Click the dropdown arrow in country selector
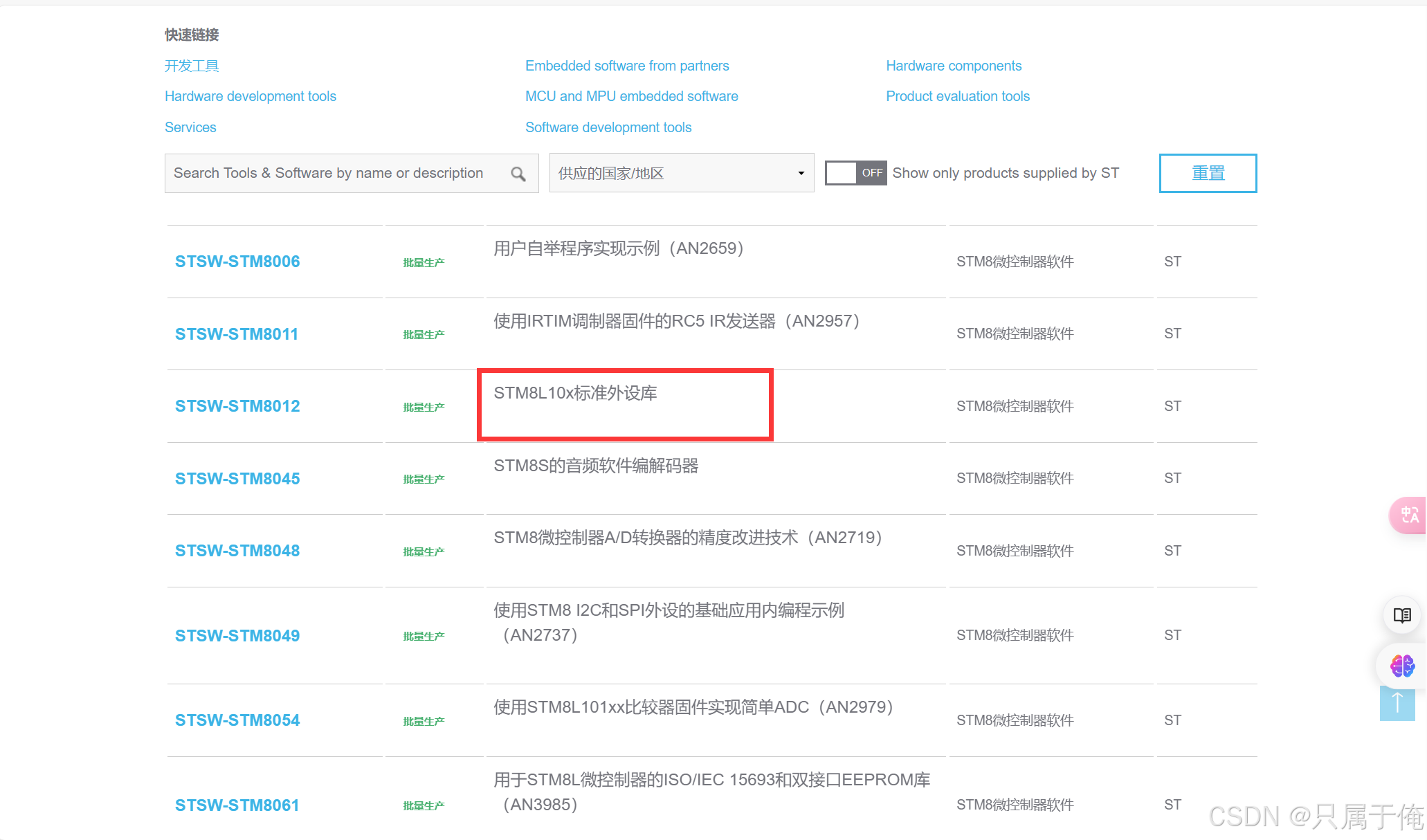 click(x=801, y=173)
